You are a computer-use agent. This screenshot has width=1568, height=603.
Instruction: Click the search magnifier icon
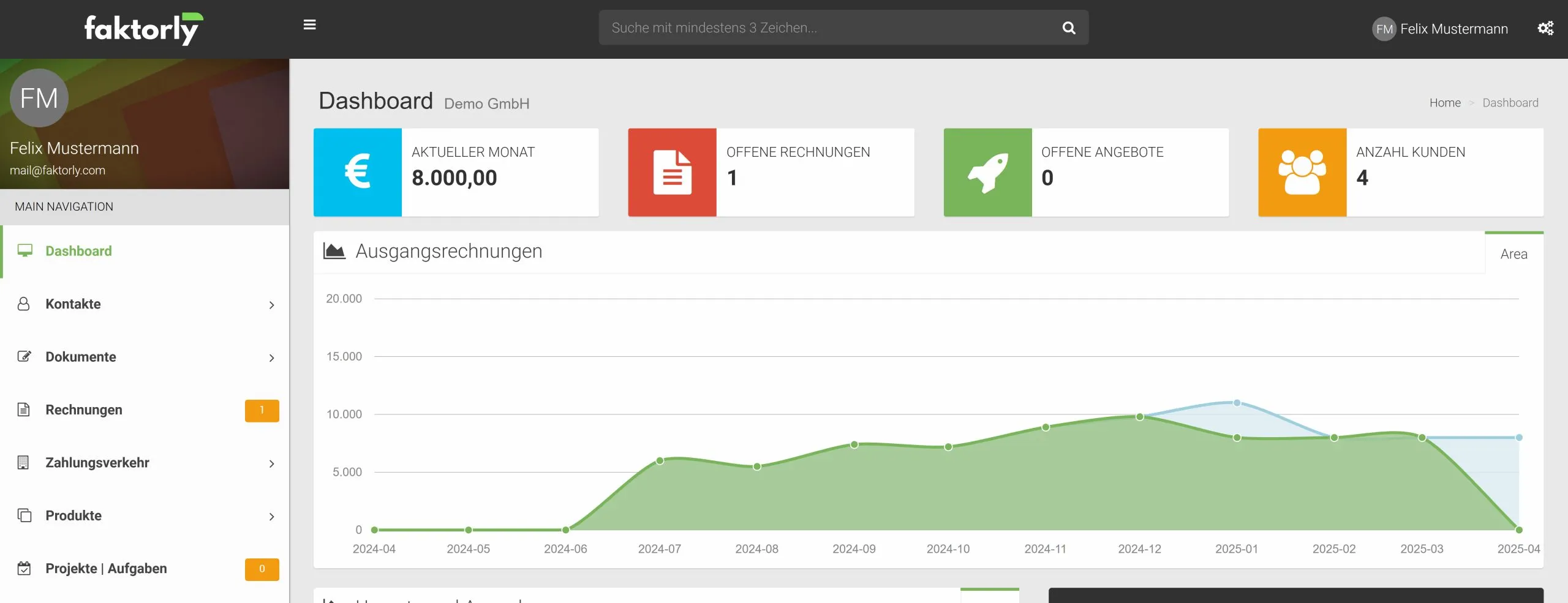pyautogui.click(x=1069, y=28)
